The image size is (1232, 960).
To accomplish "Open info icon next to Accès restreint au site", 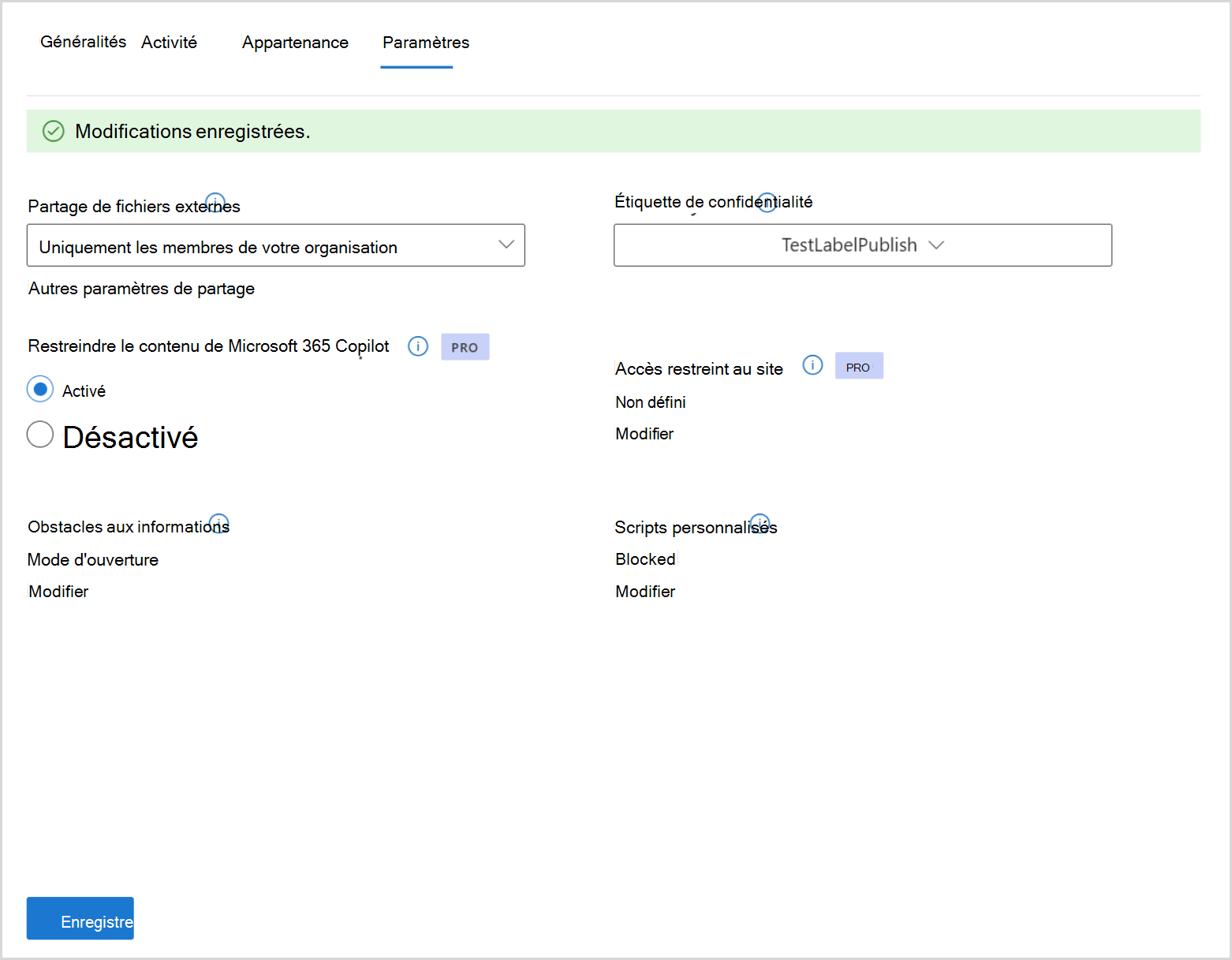I will 812,365.
